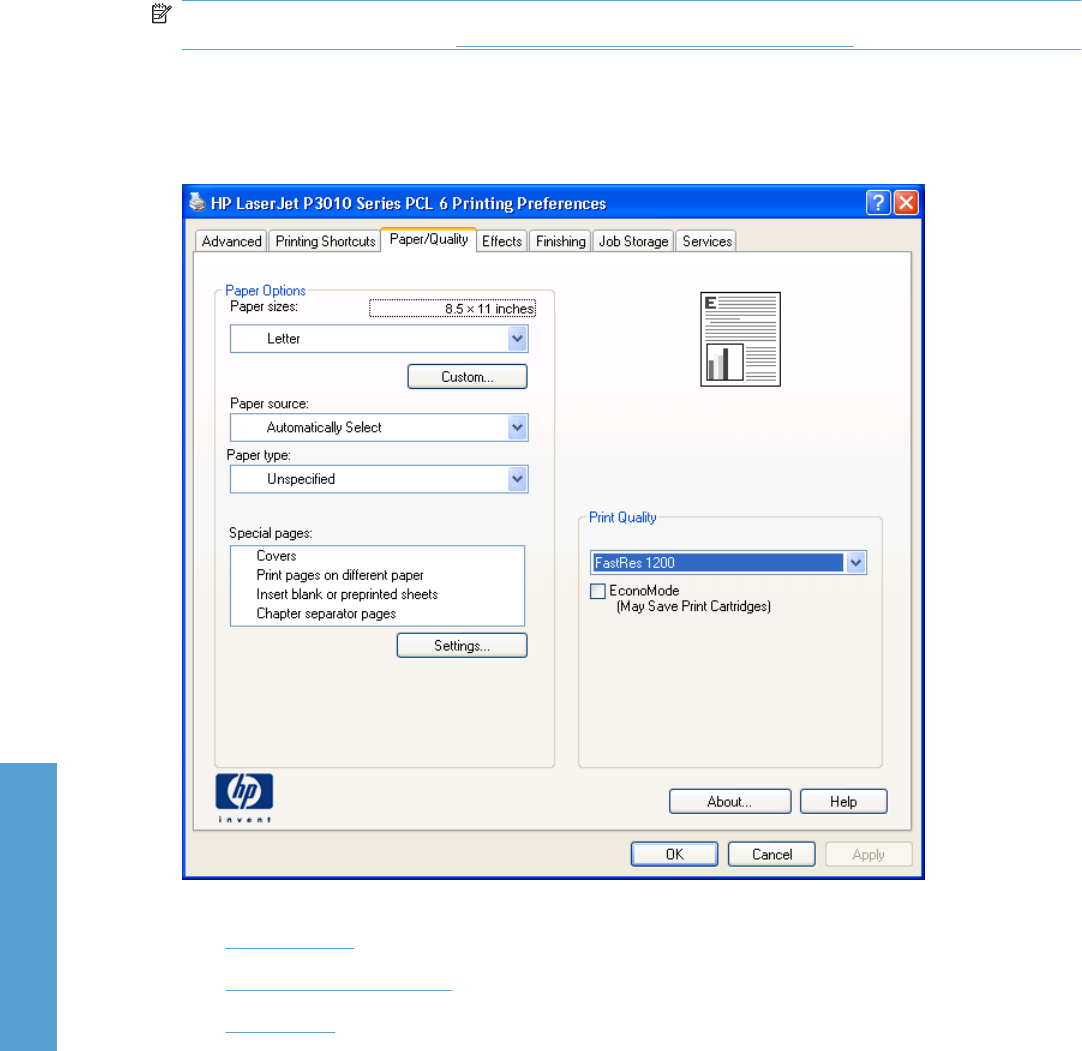Click the printer icon in title bar
The image size is (1082, 1051).
click(197, 202)
